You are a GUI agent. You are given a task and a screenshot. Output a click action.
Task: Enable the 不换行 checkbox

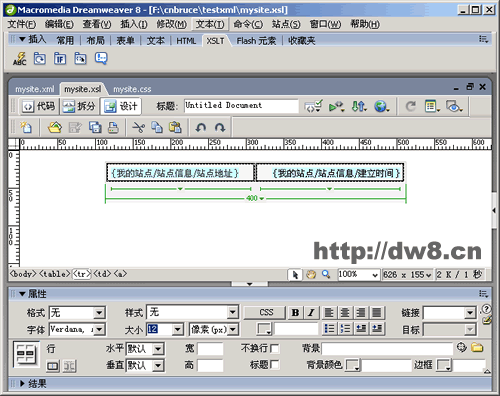click(275, 349)
